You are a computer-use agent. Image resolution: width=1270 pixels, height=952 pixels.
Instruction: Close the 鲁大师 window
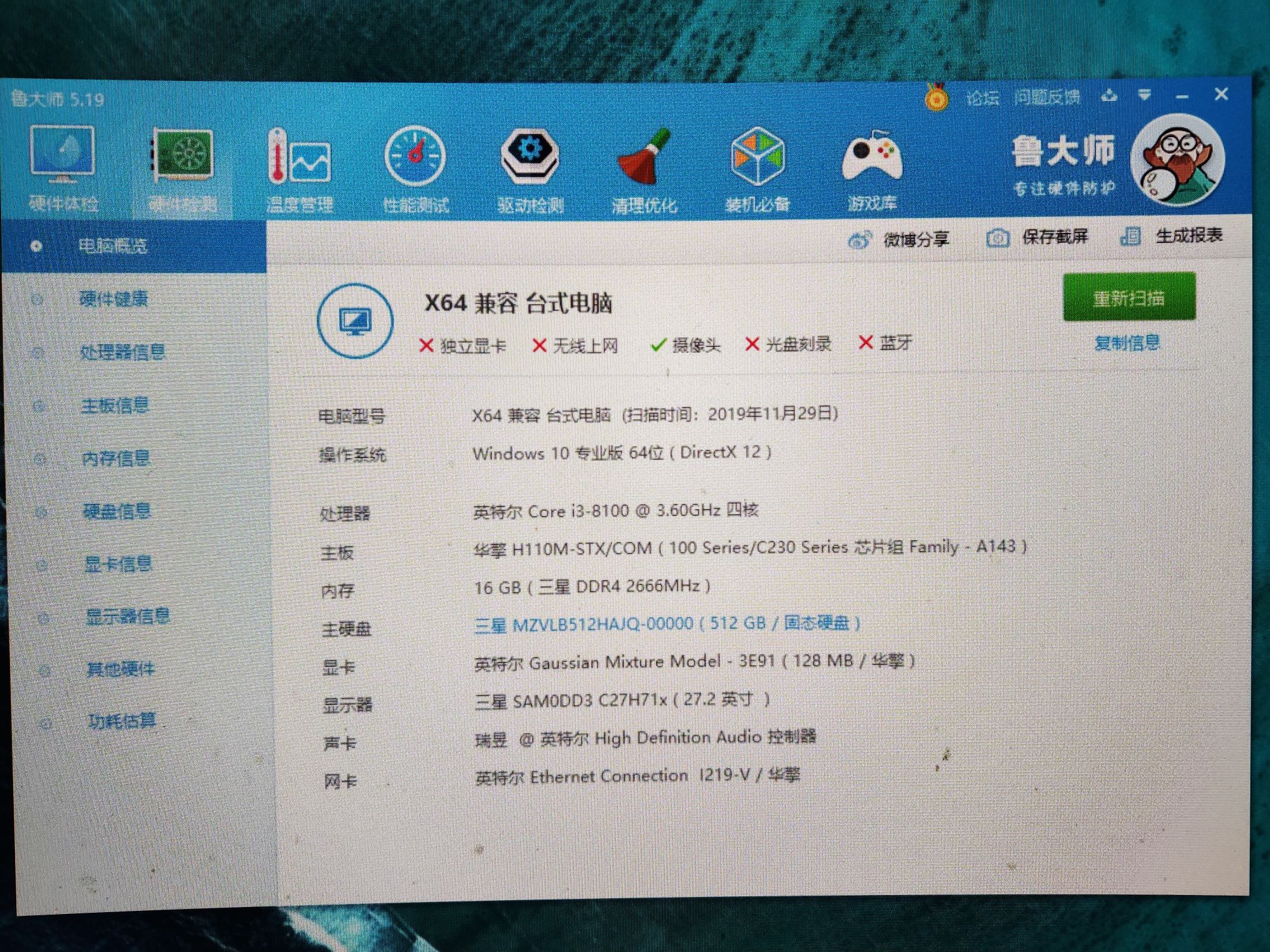[x=1220, y=95]
